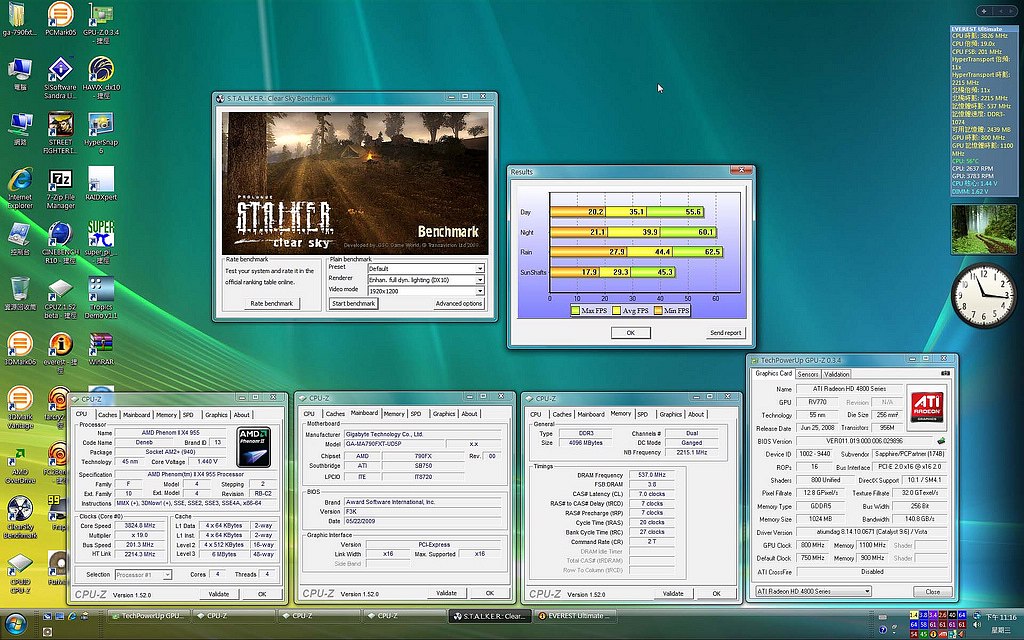Click OK in the CPU-Z Memory window
The image size is (1024, 640).
[x=716, y=594]
